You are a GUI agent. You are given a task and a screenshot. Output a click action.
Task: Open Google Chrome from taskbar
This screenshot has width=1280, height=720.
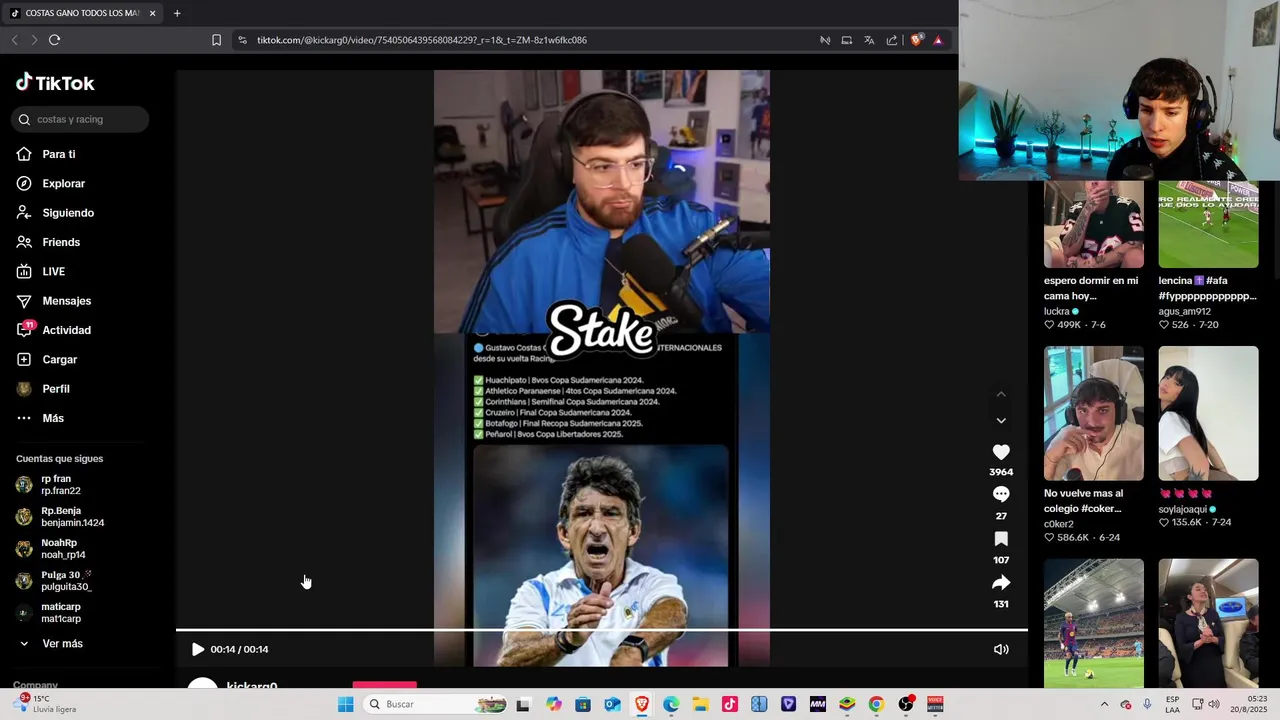(876, 704)
